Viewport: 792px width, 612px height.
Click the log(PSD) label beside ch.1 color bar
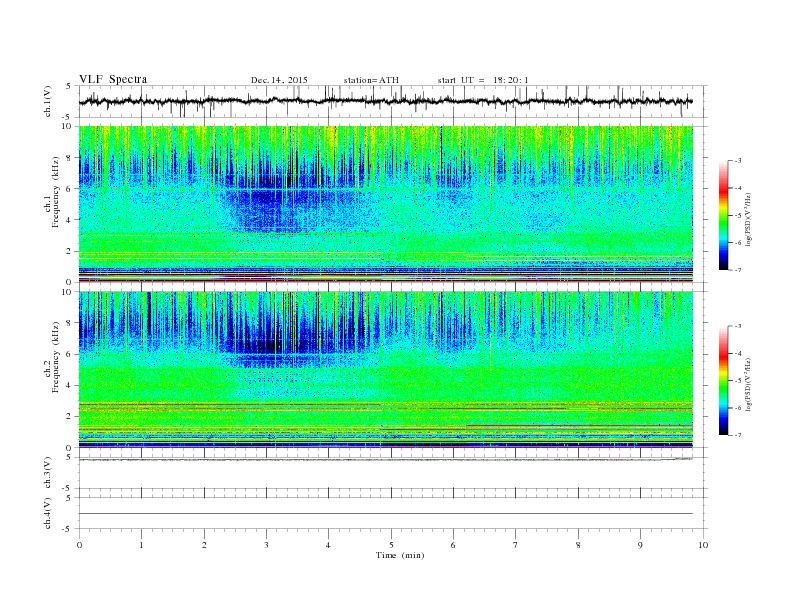[x=747, y=219]
